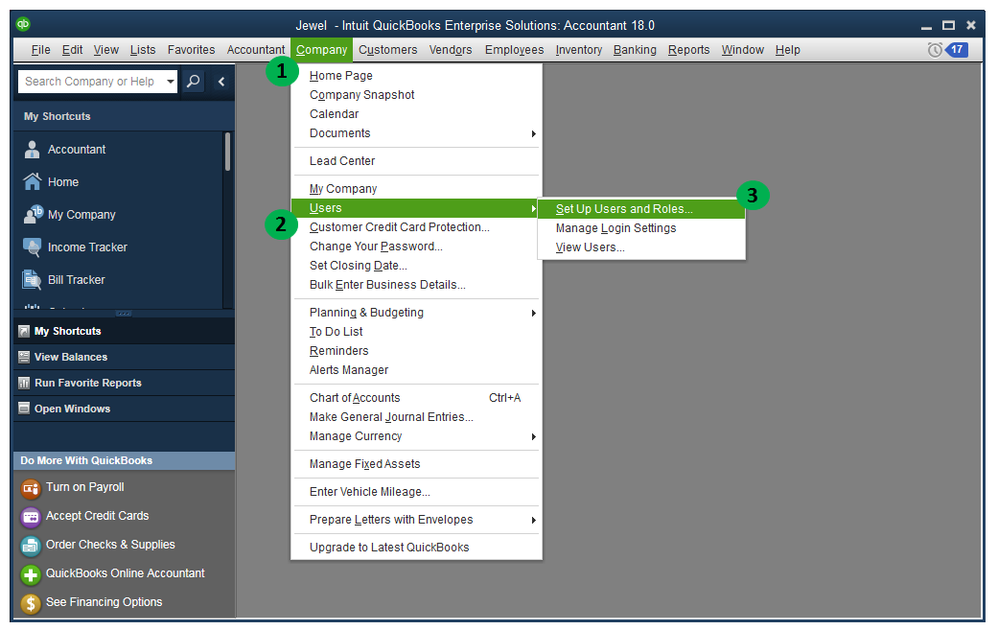The height and width of the screenshot is (633, 998).
Task: Open the Favorites menu
Action: pyautogui.click(x=191, y=50)
